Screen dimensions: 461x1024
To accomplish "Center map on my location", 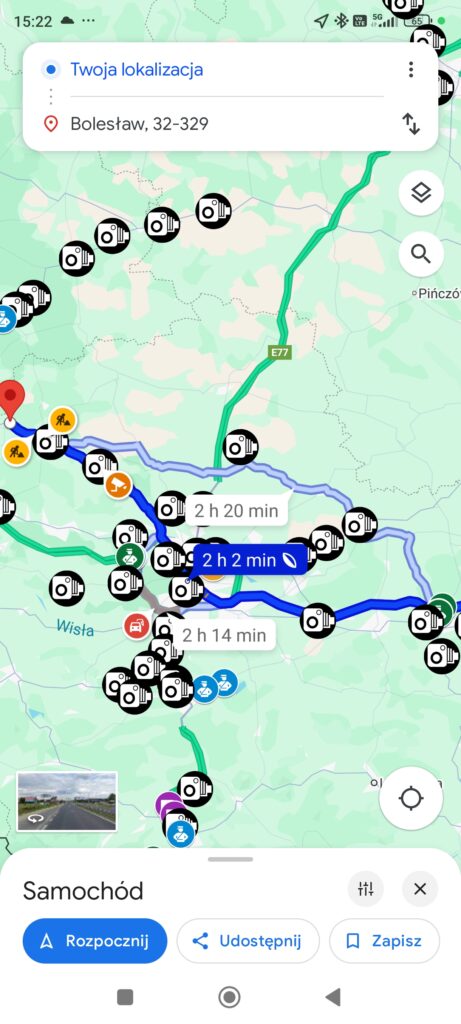I will 411,798.
